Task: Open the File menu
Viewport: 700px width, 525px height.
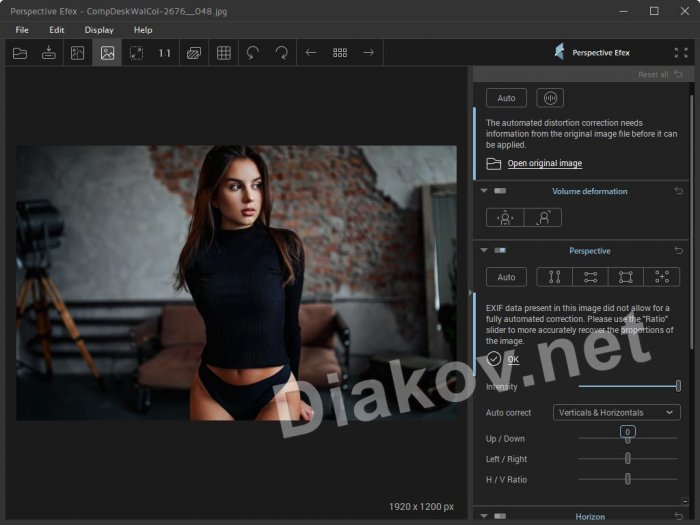Action: coord(22,30)
